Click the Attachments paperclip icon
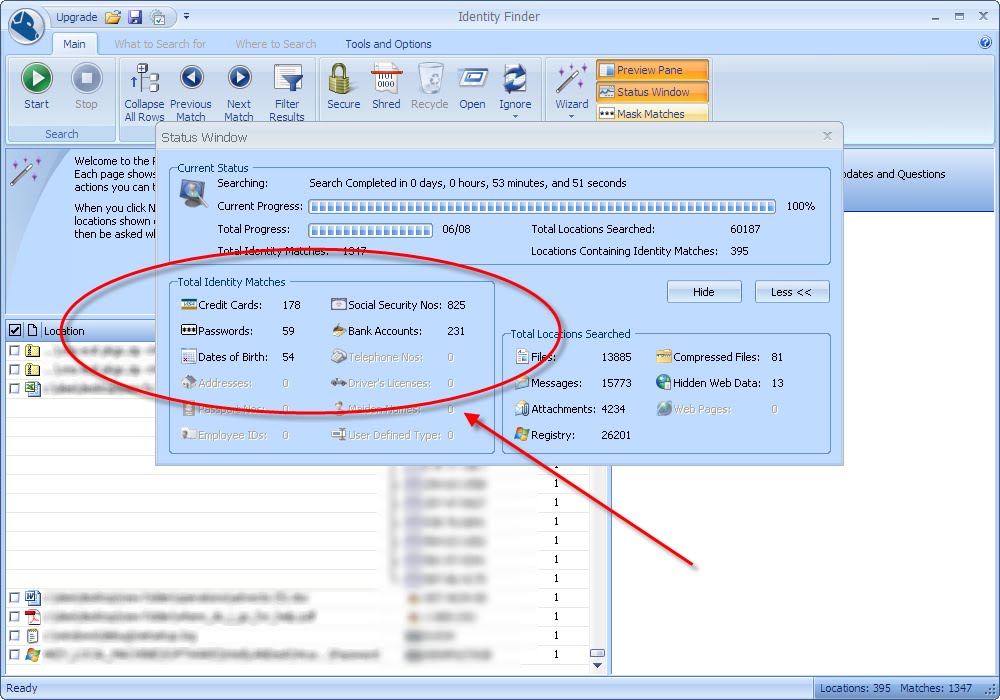 pos(522,409)
